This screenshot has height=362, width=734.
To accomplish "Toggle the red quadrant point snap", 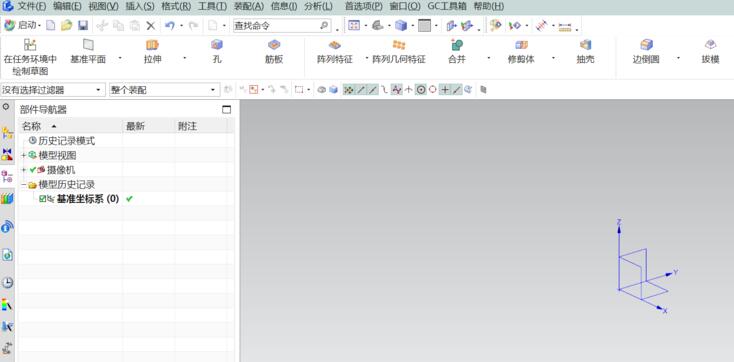I will tap(433, 89).
